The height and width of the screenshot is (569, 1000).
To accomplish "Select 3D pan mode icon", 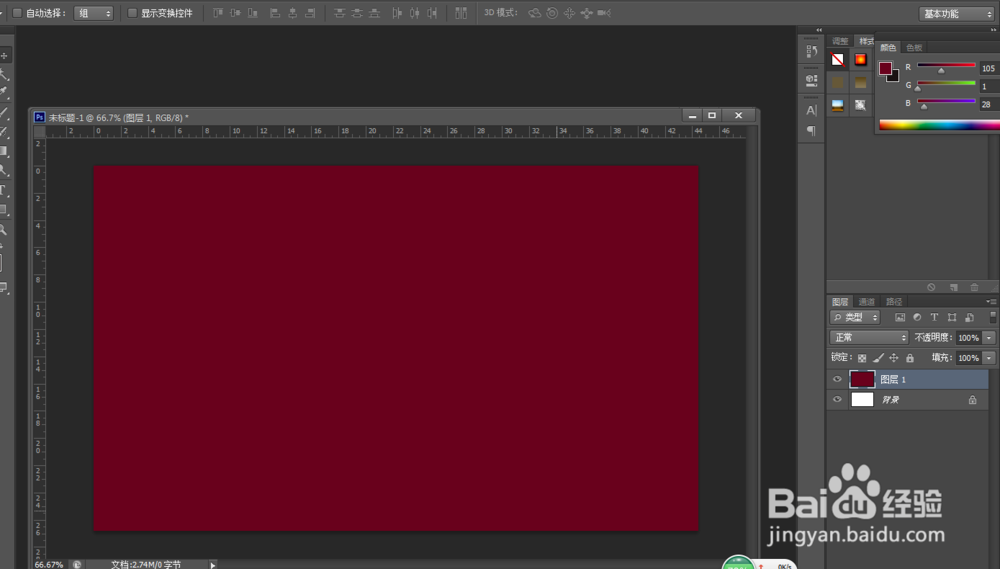I will point(570,13).
